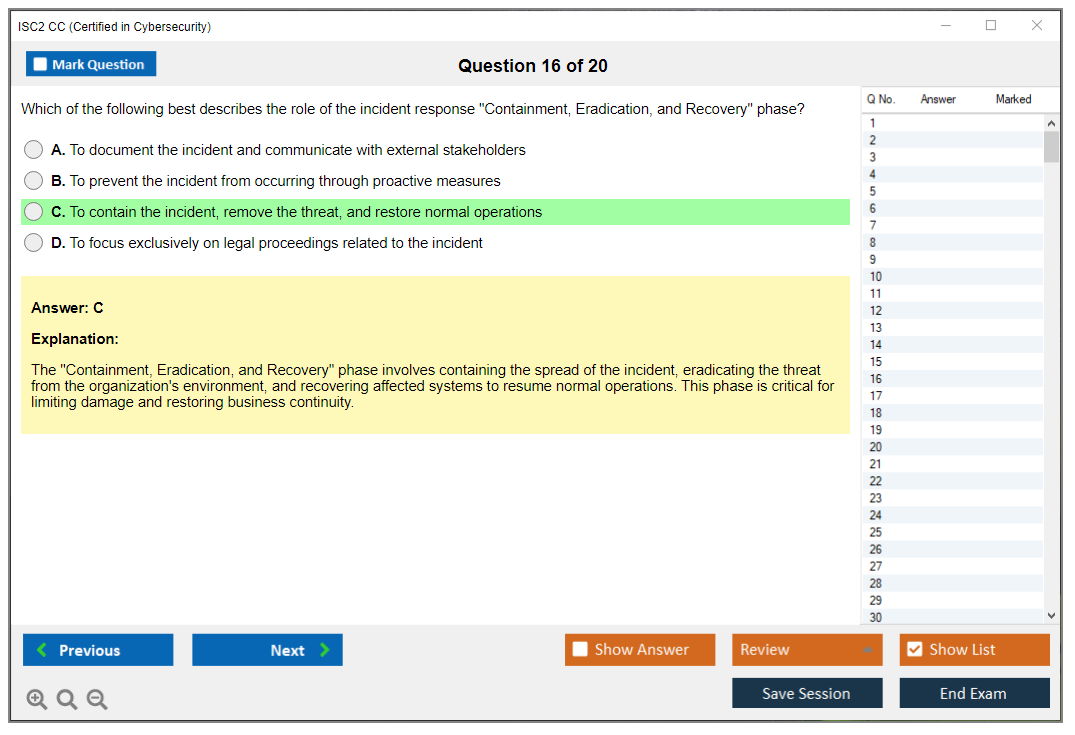1075x735 pixels.
Task: Pick answer D radio option
Action: coord(34,243)
